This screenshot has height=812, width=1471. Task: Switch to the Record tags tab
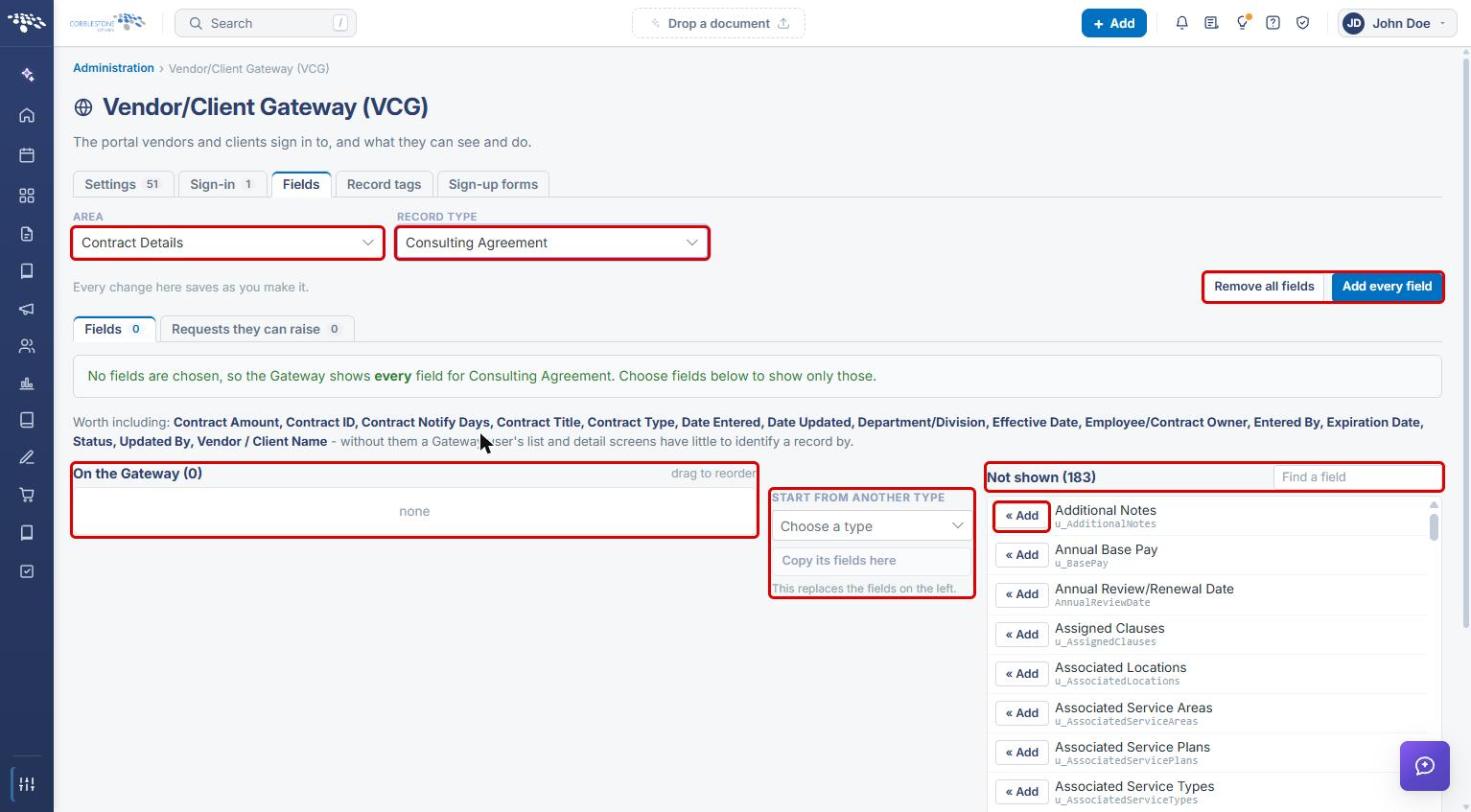[x=384, y=184]
